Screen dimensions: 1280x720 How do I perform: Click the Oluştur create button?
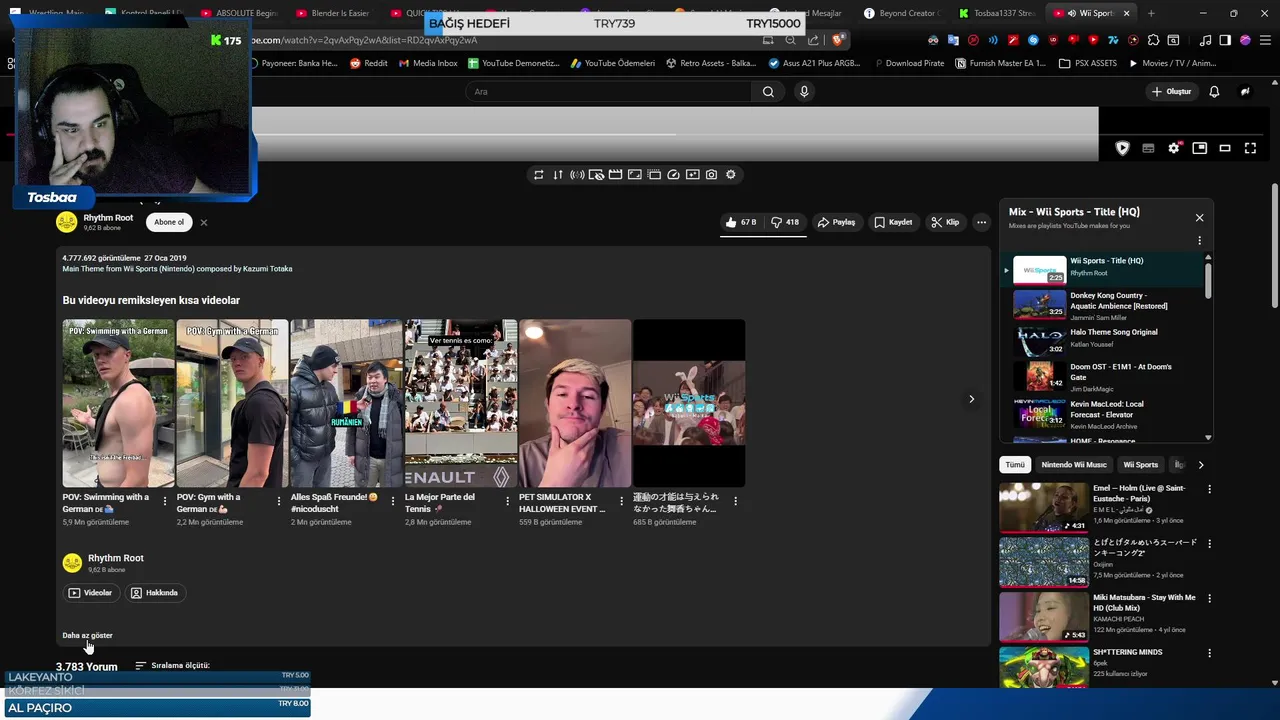click(x=1172, y=91)
